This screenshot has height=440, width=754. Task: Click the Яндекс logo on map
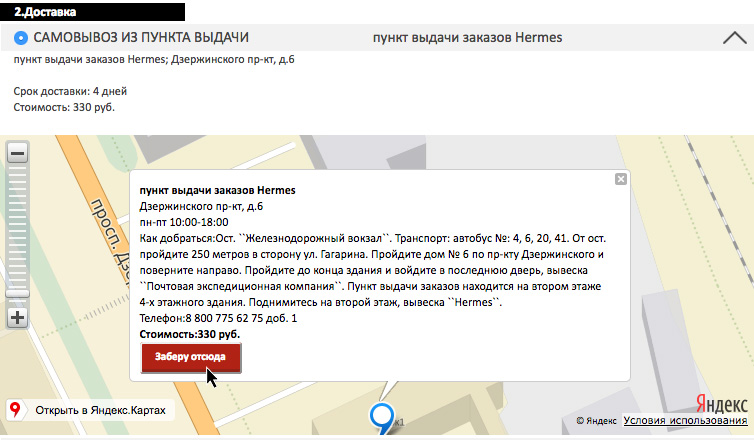pyautogui.click(x=721, y=403)
